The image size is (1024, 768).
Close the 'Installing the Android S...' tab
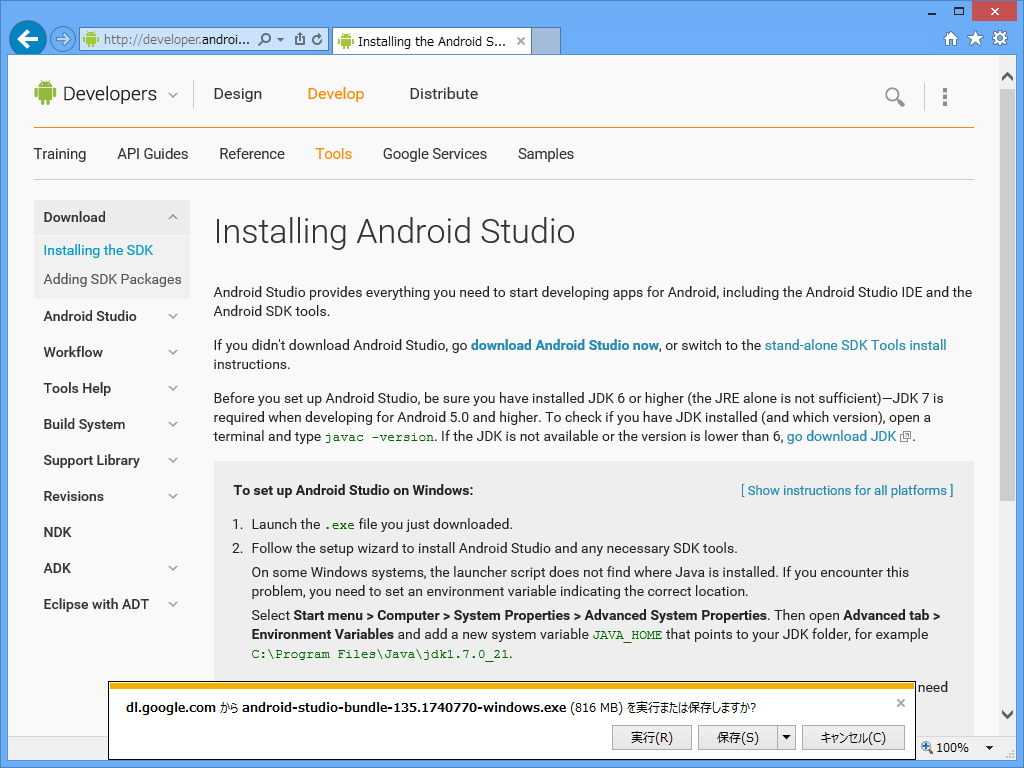click(x=520, y=41)
